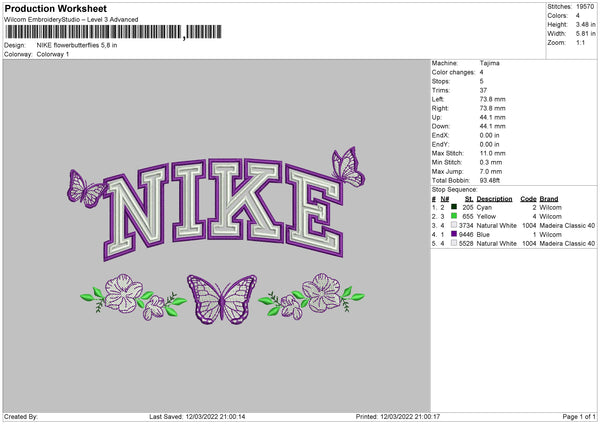
Task: Click the 'Right:' measurement label
Action: tap(440, 108)
